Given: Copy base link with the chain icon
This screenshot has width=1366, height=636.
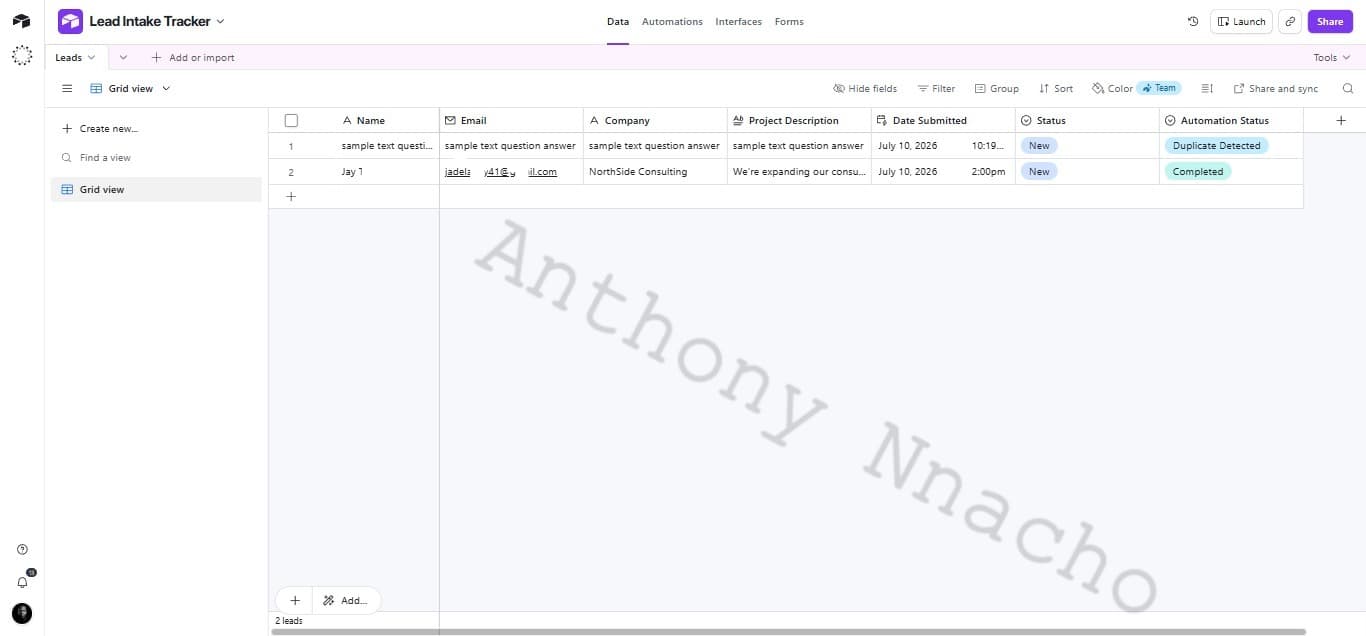Looking at the screenshot, I should coord(1290,21).
